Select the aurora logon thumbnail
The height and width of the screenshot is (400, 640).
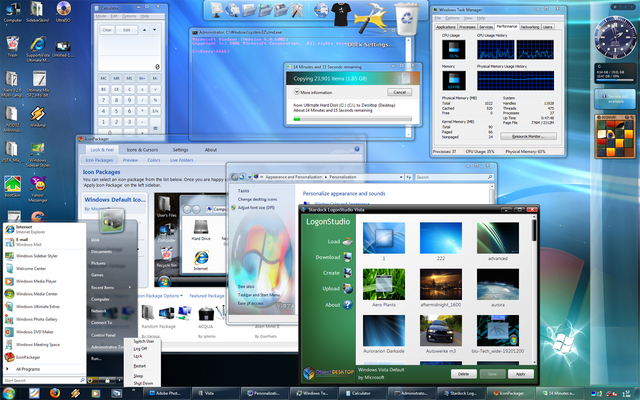click(498, 284)
